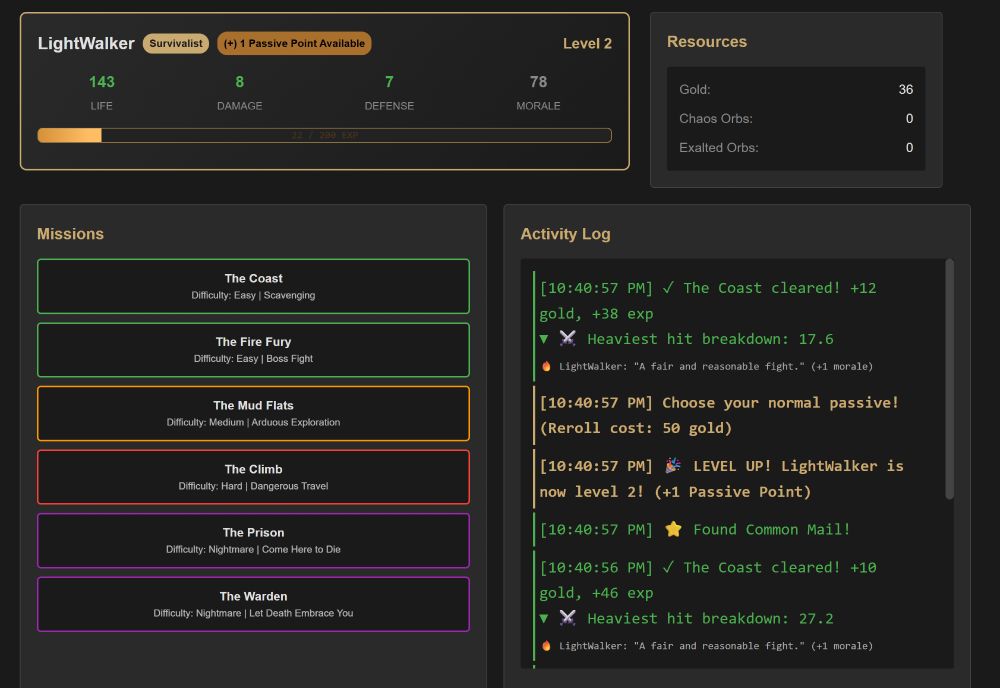Click the Gold resource row

pos(796,89)
